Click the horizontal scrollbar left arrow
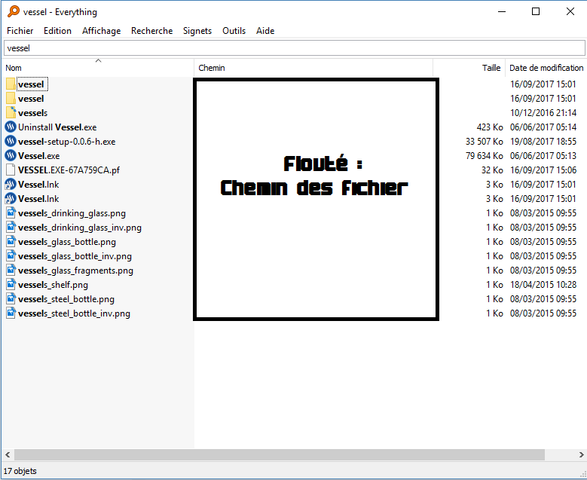 pyautogui.click(x=7, y=455)
